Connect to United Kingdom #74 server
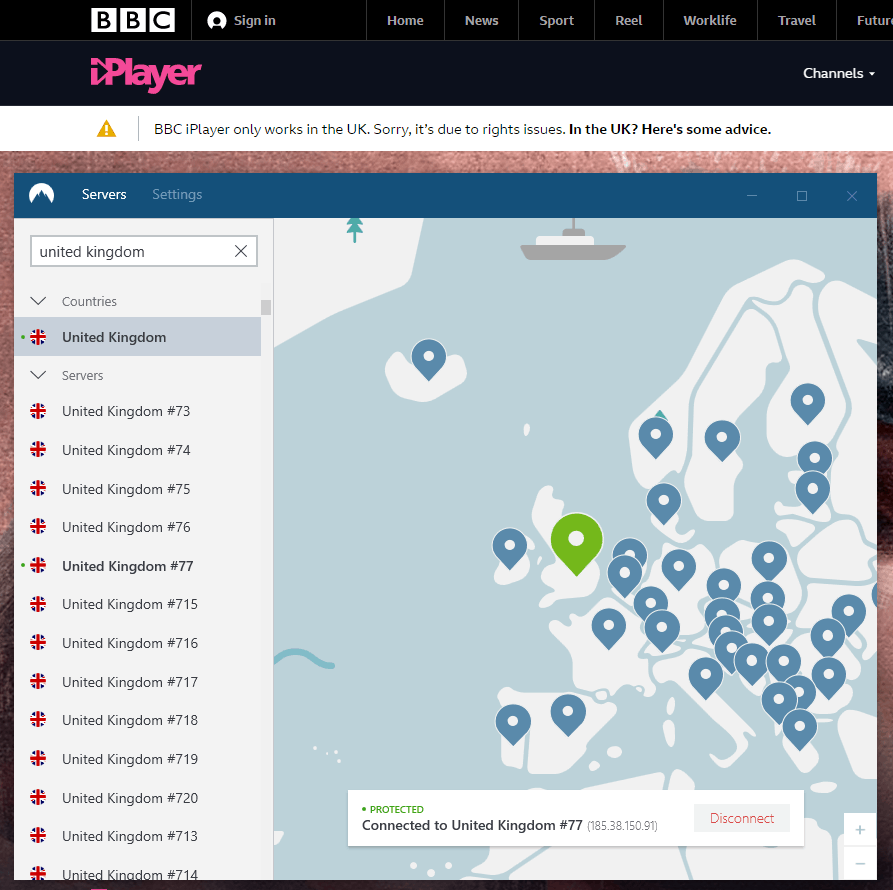Image resolution: width=893 pixels, height=890 pixels. click(138, 450)
